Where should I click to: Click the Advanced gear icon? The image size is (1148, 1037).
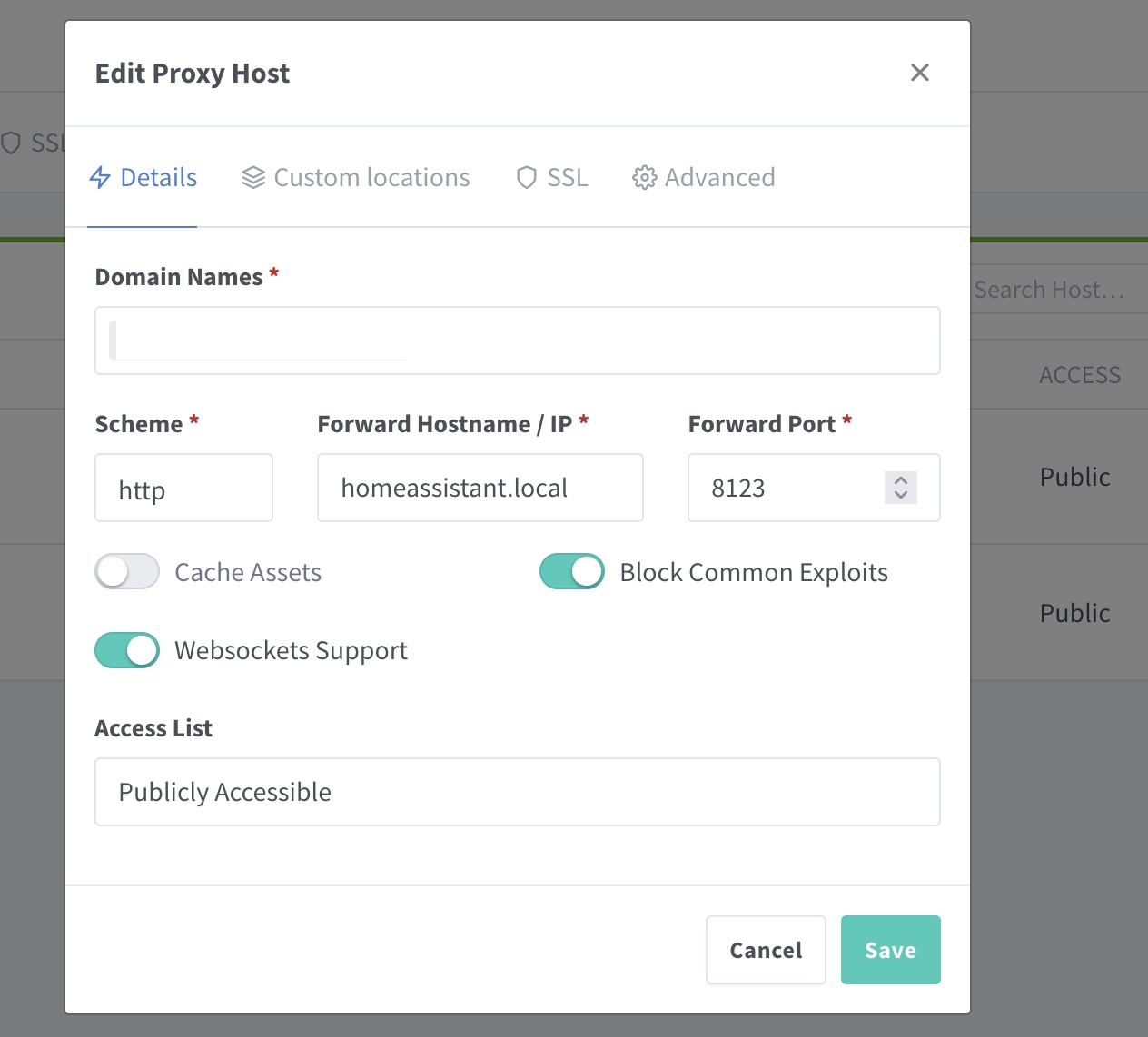click(644, 177)
